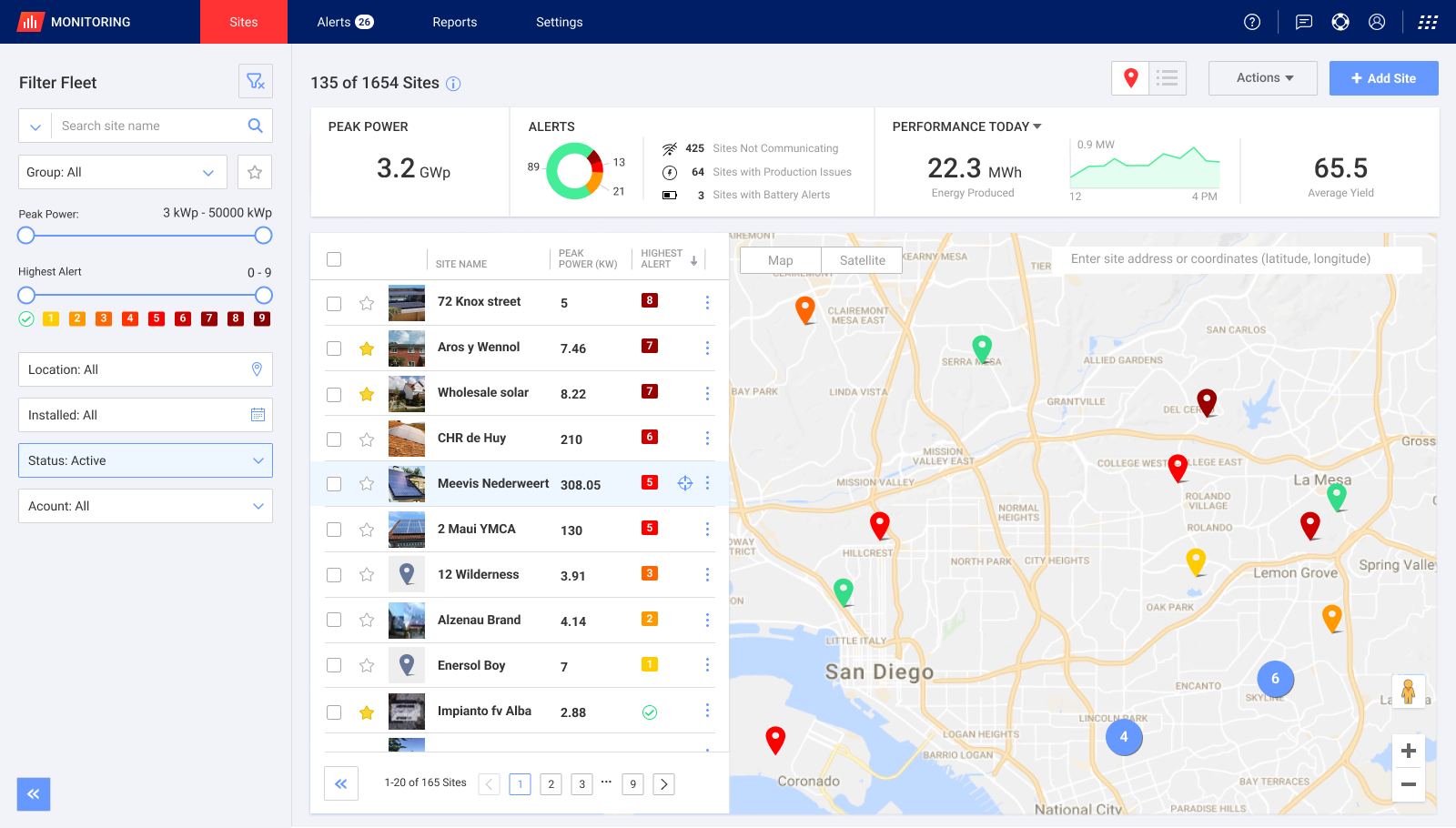Screen dimensions: 1456x828
Task: Open the Status: Active dropdown
Action: [x=146, y=460]
